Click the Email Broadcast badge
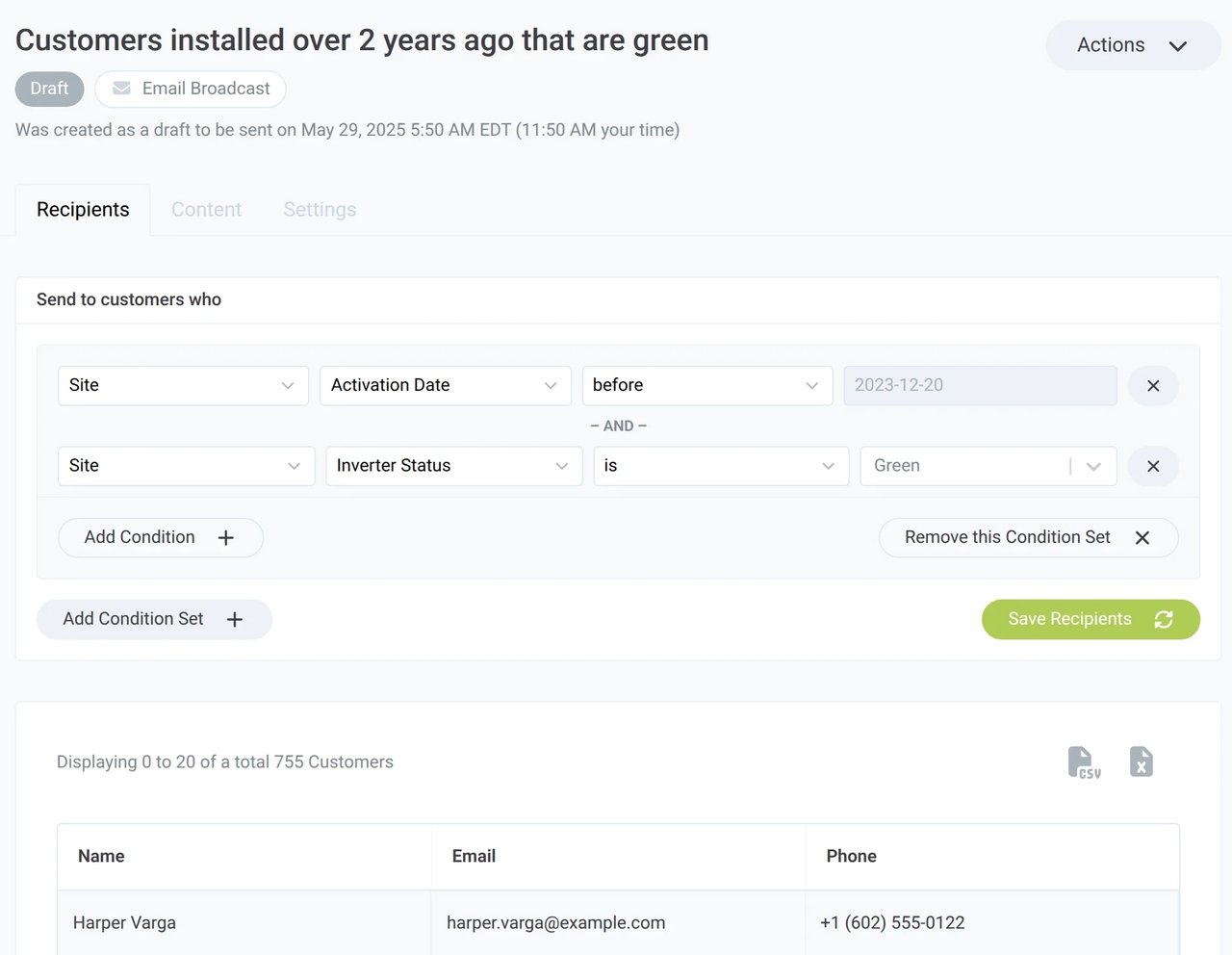1232x955 pixels. pos(190,89)
